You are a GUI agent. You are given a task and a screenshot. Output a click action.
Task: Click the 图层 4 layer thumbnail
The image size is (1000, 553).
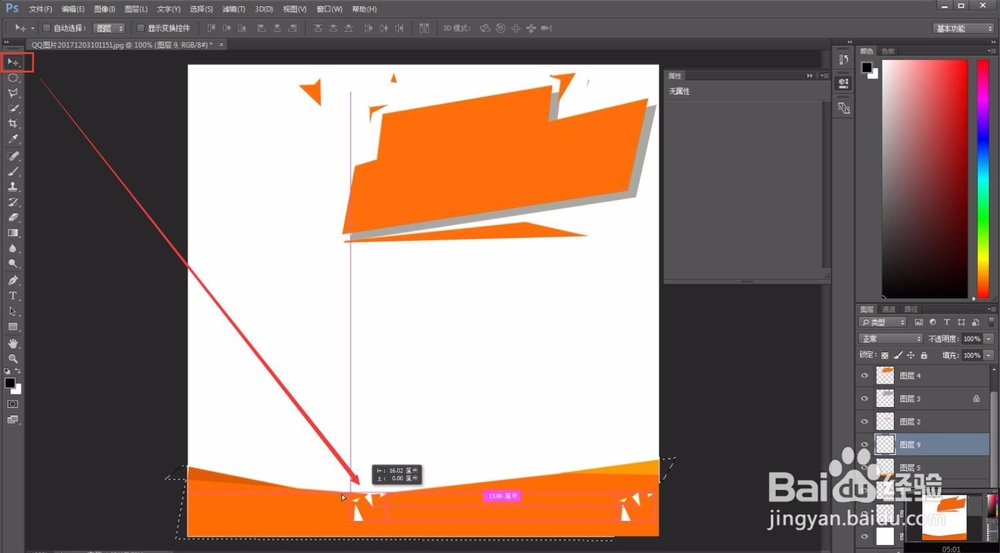[885, 376]
